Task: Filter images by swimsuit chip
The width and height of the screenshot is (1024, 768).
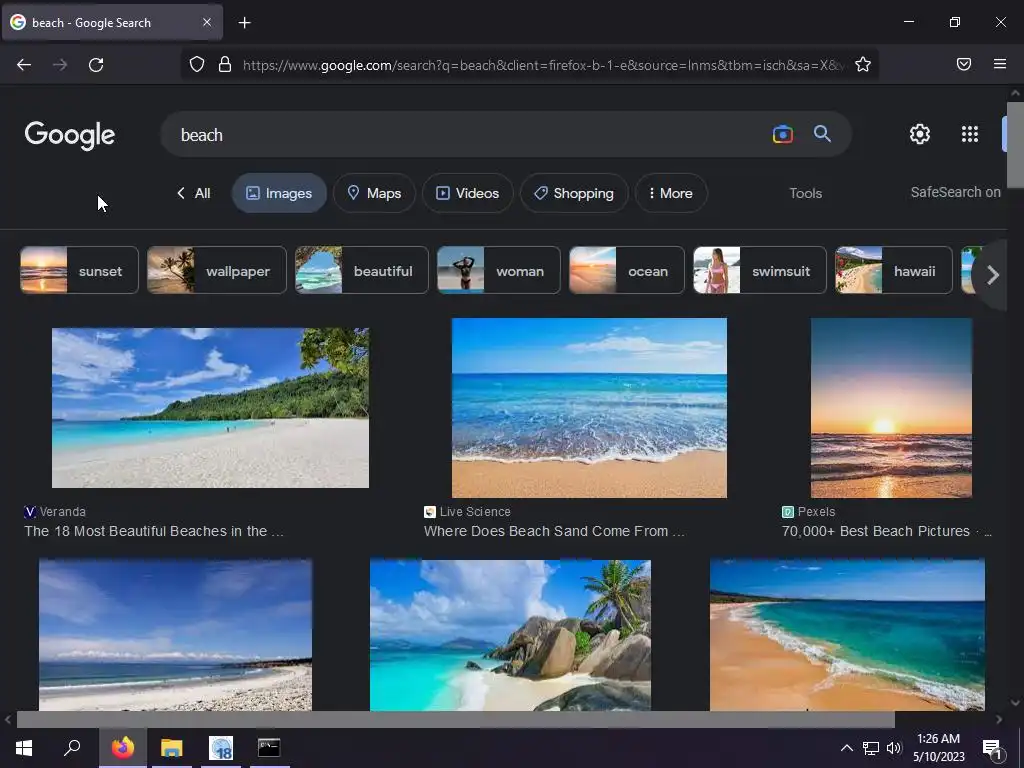Action: click(760, 270)
